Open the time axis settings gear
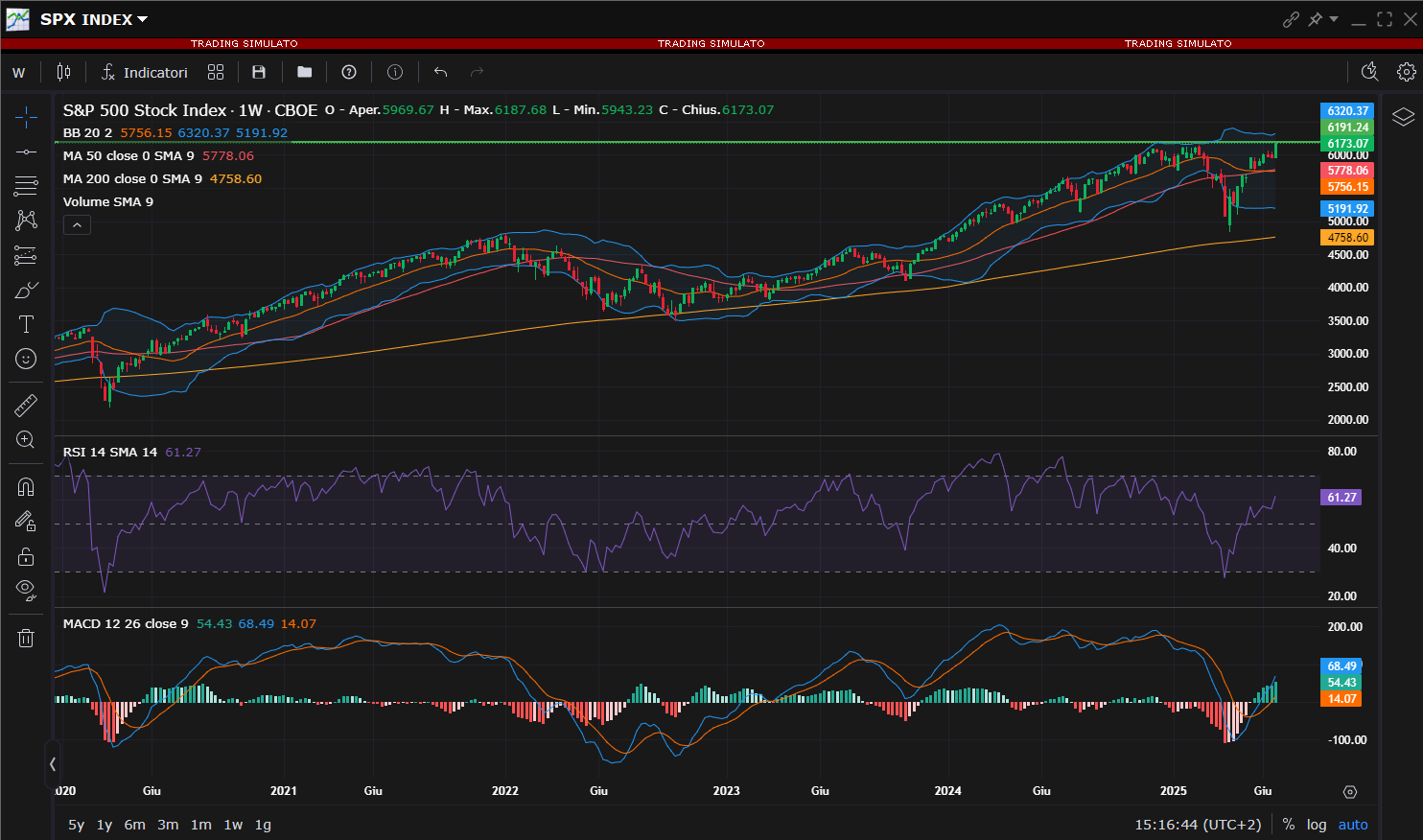This screenshot has height=840, width=1423. 1350,792
